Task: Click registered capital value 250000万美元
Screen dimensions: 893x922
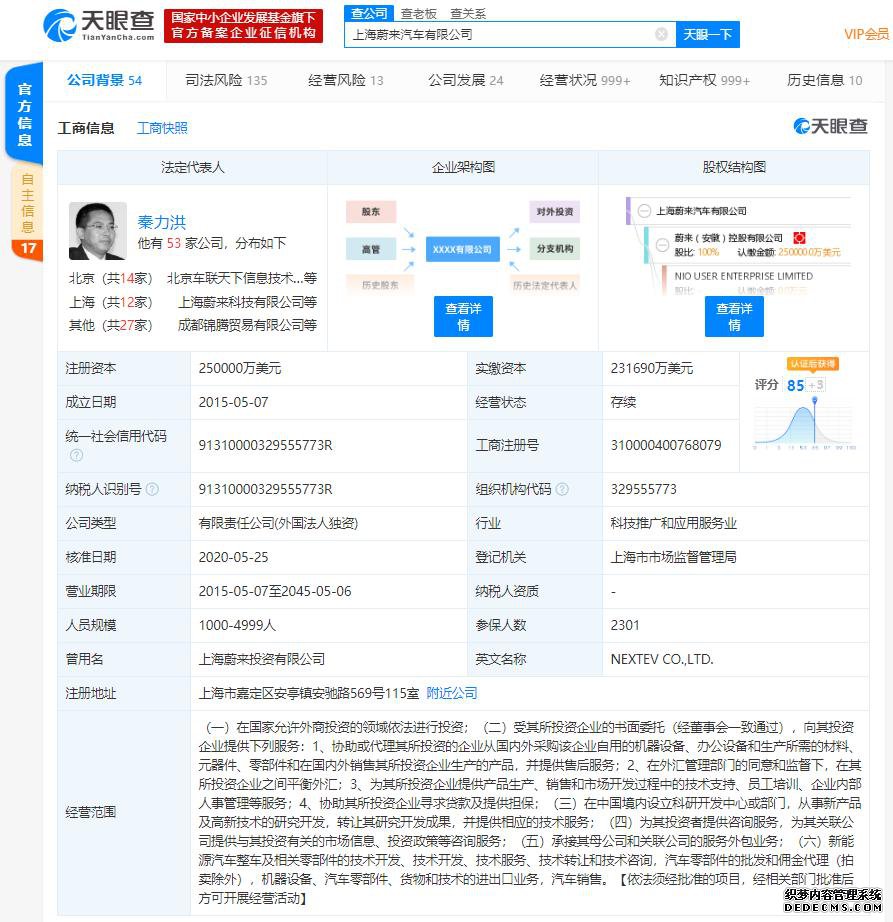Action: click(240, 368)
